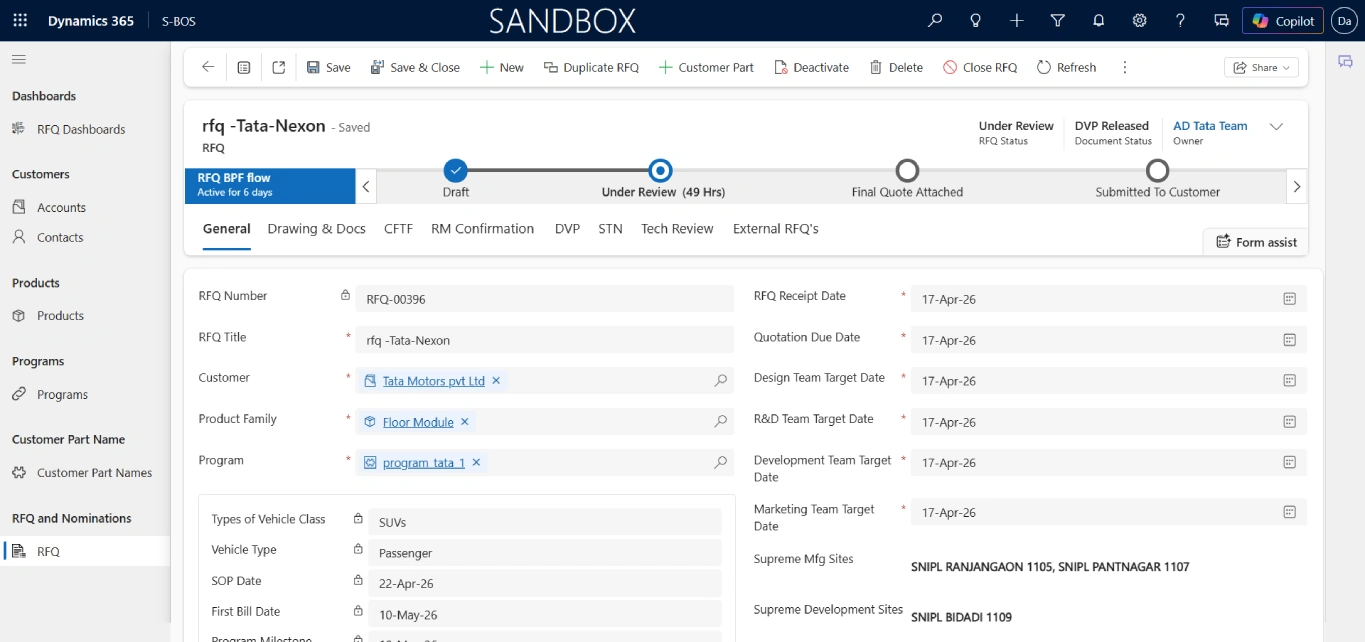Switch to the RM Confirmation tab

[482, 229]
